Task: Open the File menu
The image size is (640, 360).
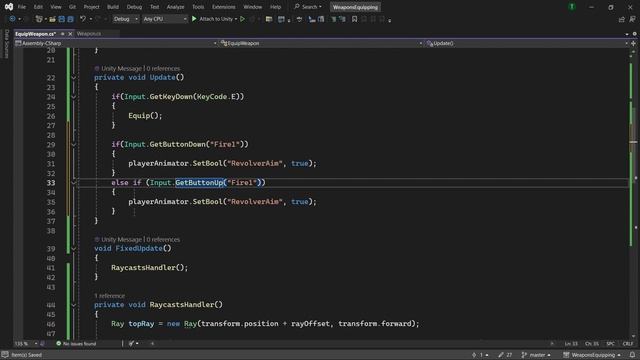Action: pyautogui.click(x=22, y=7)
